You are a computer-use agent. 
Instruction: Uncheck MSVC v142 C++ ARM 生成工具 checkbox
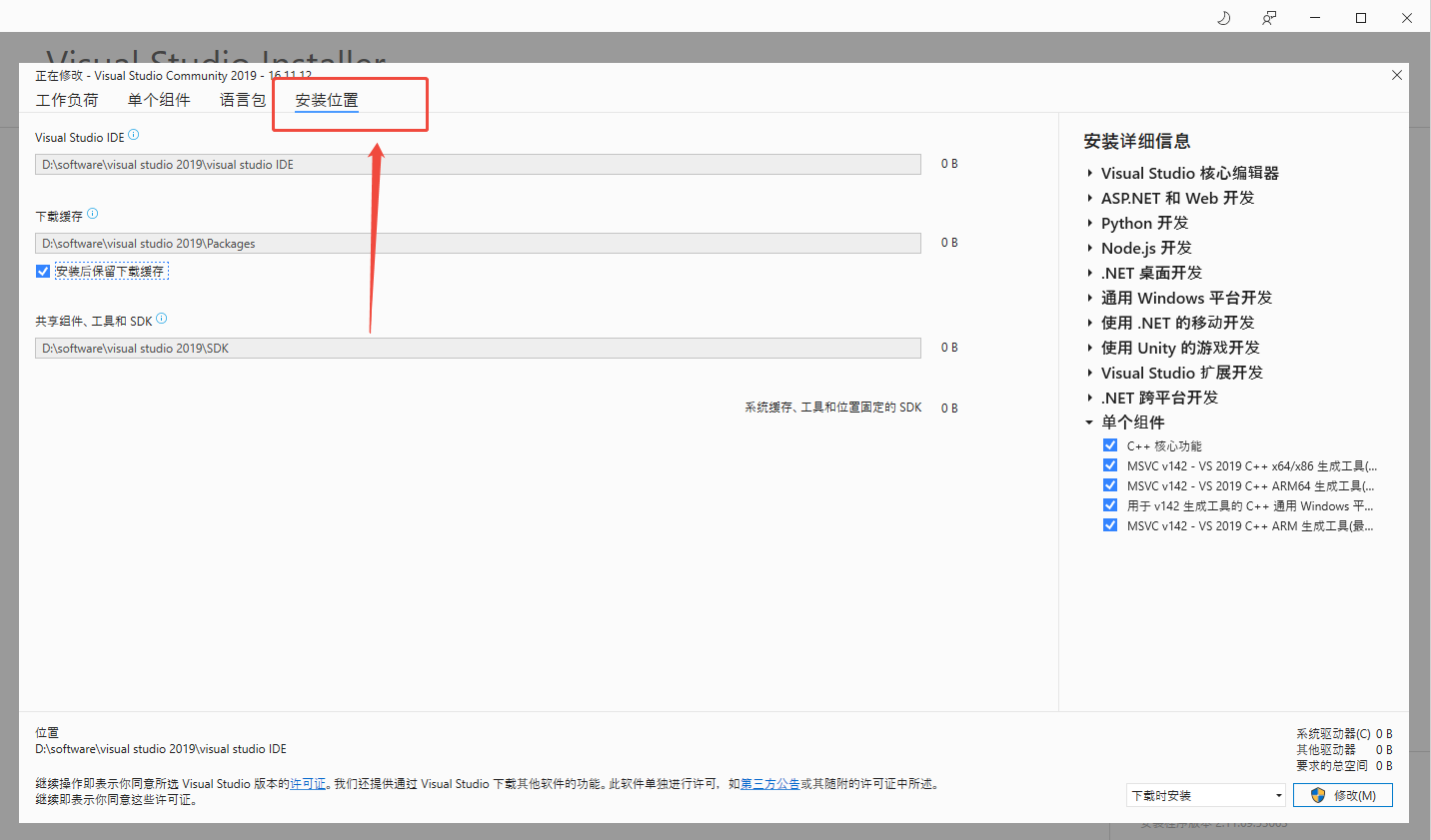(x=1110, y=525)
